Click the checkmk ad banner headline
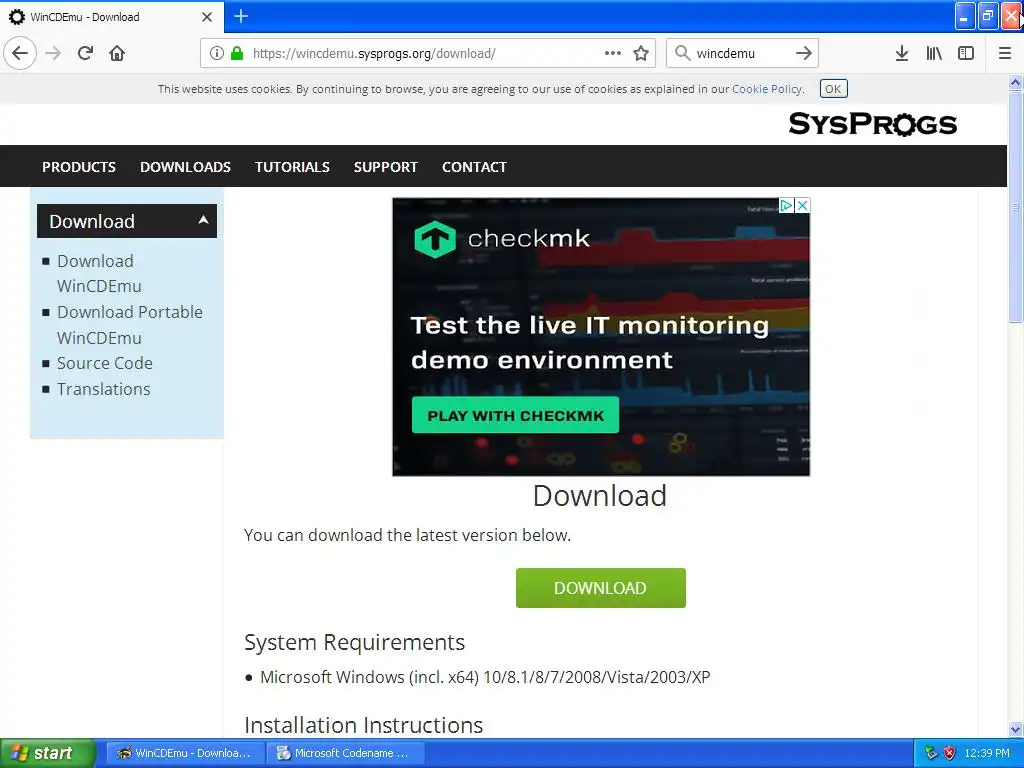Viewport: 1024px width, 768px height. (x=590, y=342)
